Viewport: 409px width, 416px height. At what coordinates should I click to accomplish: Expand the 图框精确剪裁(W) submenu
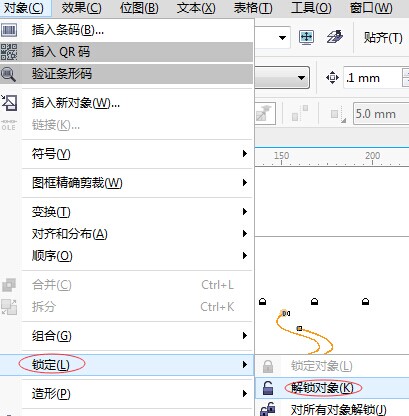coord(127,183)
